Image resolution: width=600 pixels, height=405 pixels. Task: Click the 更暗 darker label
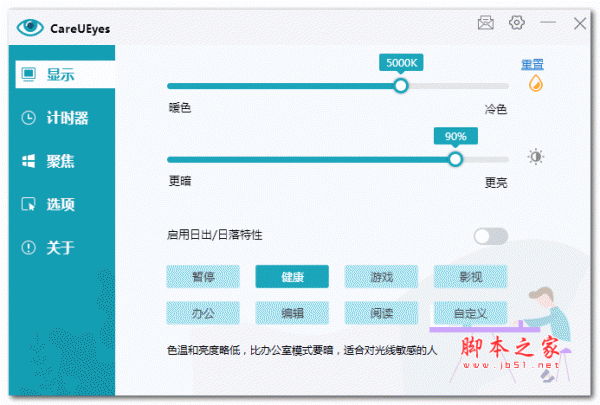(180, 181)
